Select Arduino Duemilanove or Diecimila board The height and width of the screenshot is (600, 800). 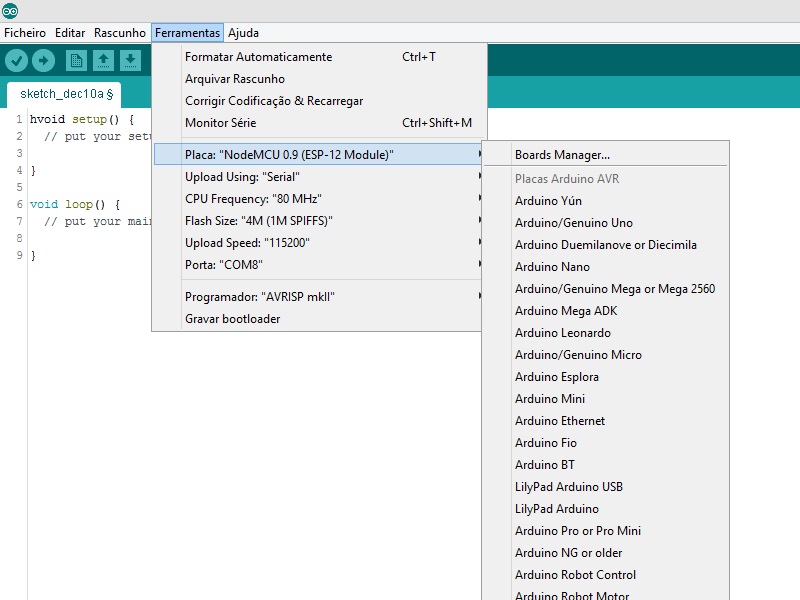coord(606,244)
